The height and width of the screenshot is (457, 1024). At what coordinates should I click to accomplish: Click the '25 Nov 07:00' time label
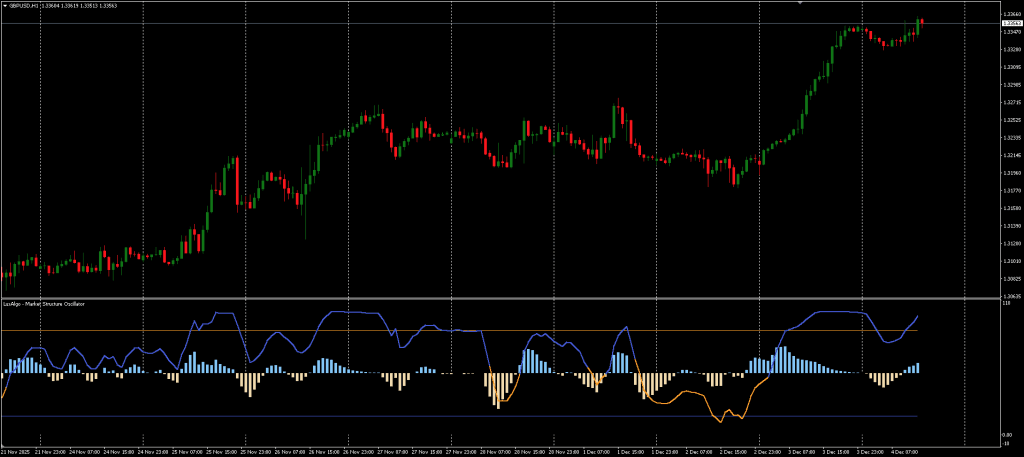click(x=185, y=451)
